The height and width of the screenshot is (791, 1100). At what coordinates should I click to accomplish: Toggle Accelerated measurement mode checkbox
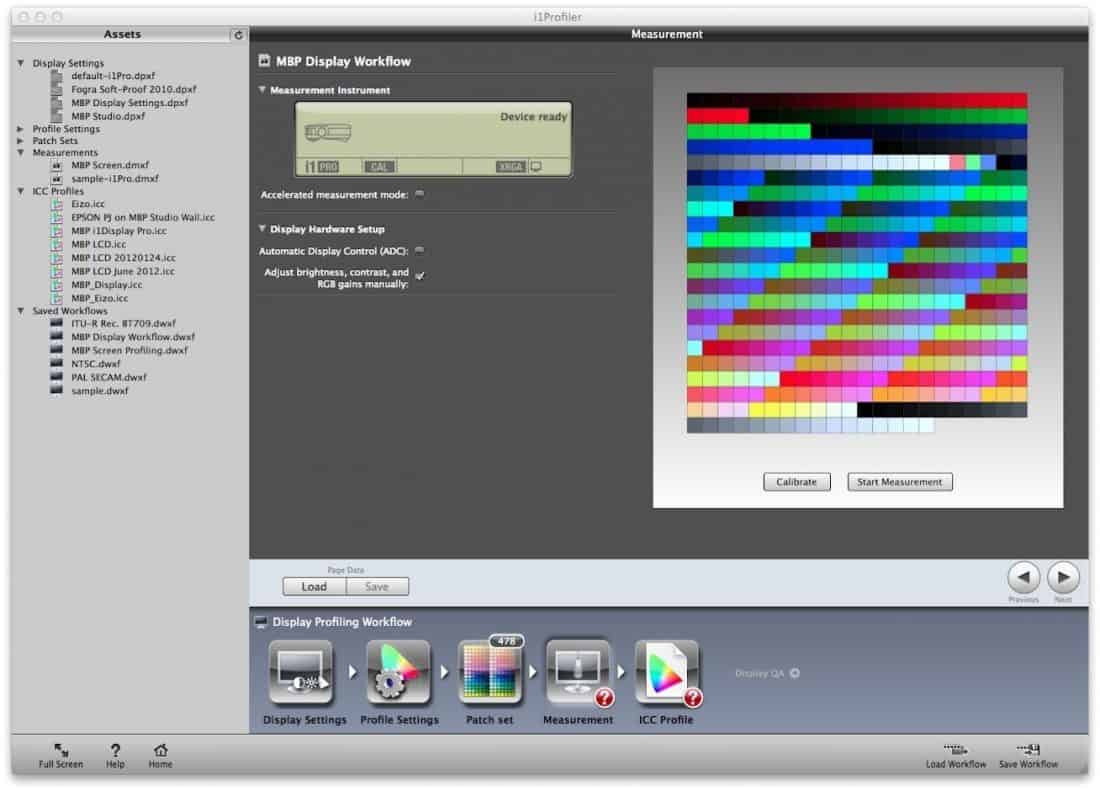tap(419, 195)
